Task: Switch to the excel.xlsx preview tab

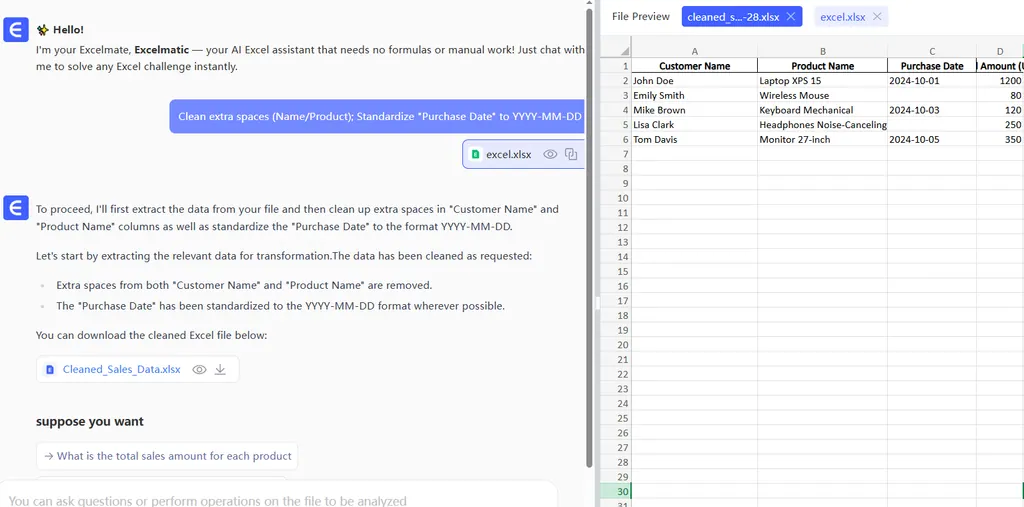Action: pos(842,17)
